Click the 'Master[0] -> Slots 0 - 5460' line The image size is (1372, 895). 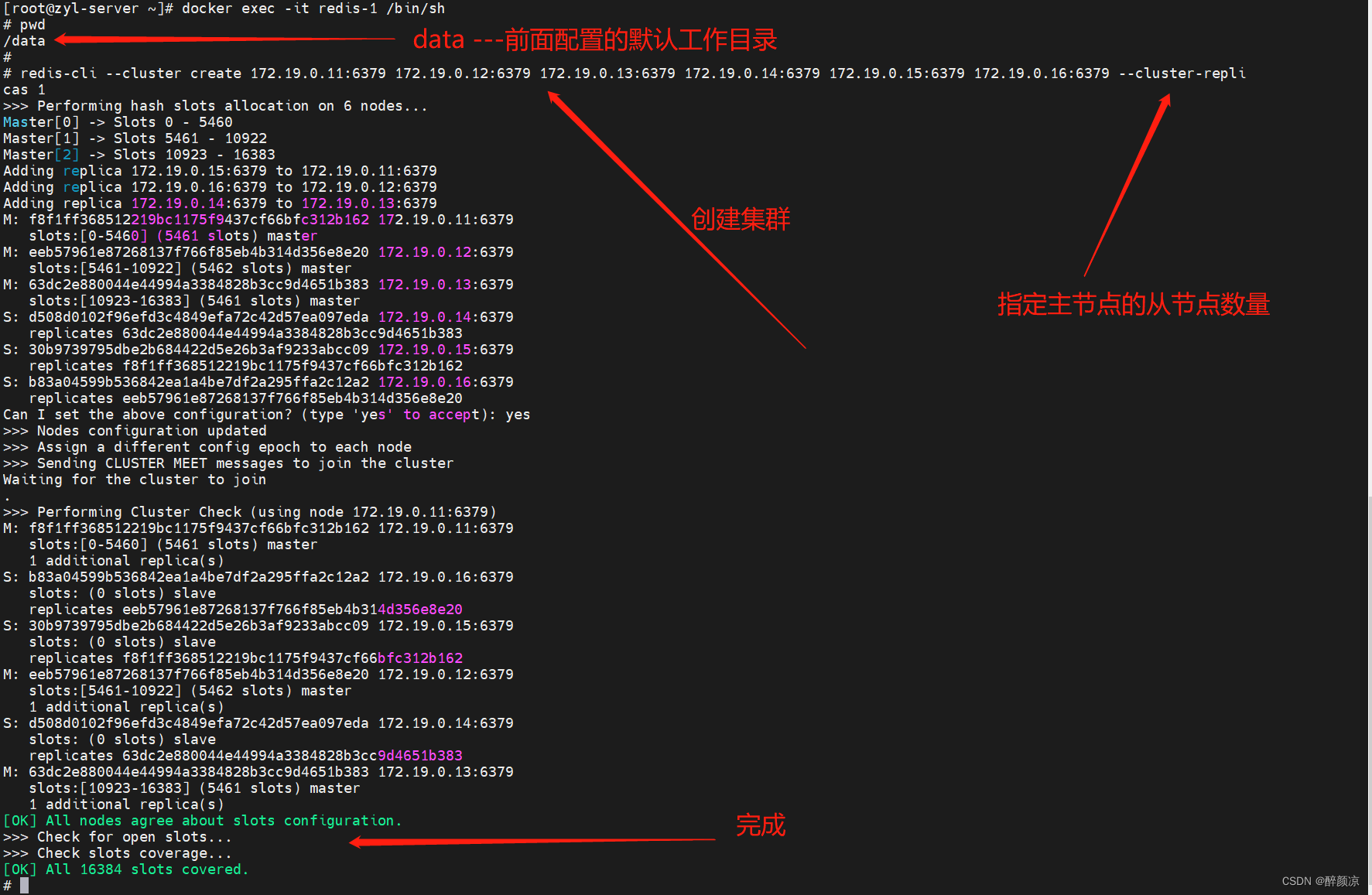(118, 122)
